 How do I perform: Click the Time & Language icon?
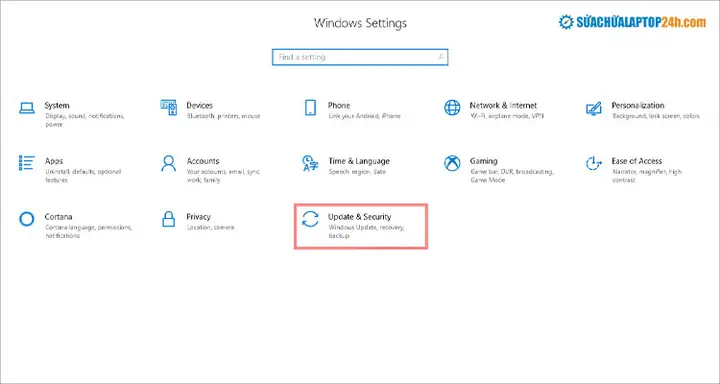point(310,163)
